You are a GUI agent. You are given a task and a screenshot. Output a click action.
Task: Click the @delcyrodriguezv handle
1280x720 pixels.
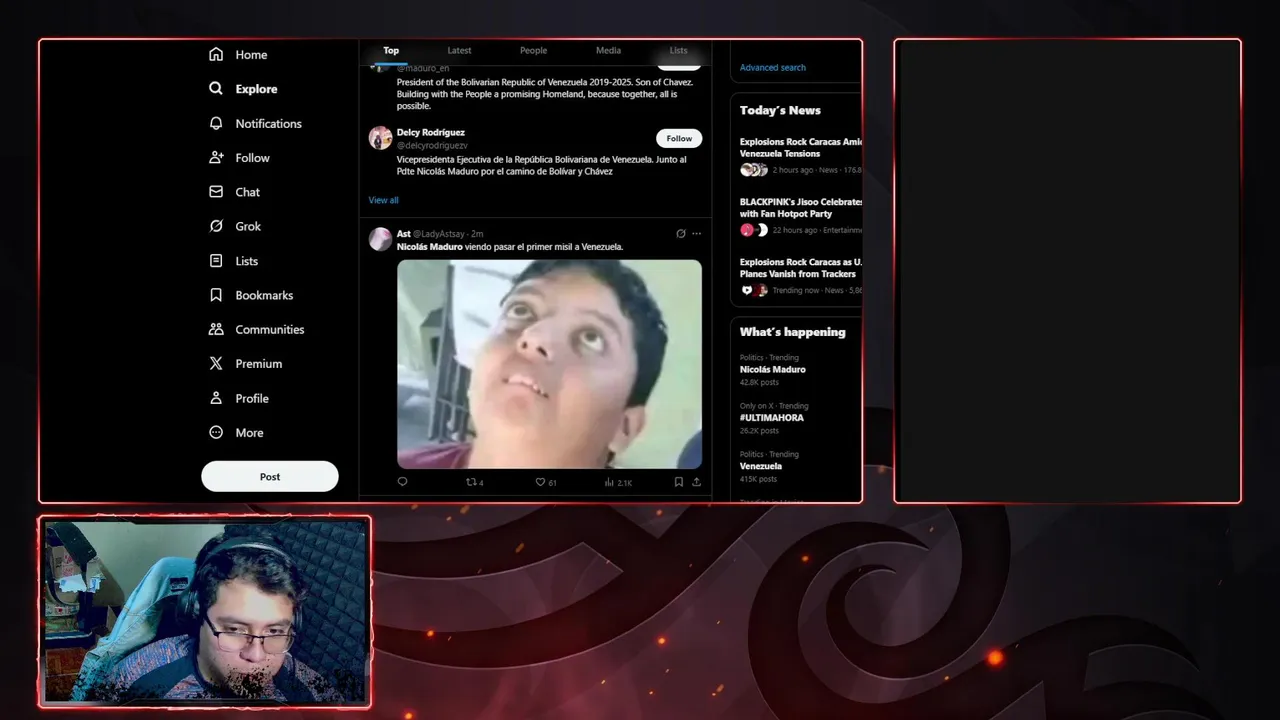[432, 146]
